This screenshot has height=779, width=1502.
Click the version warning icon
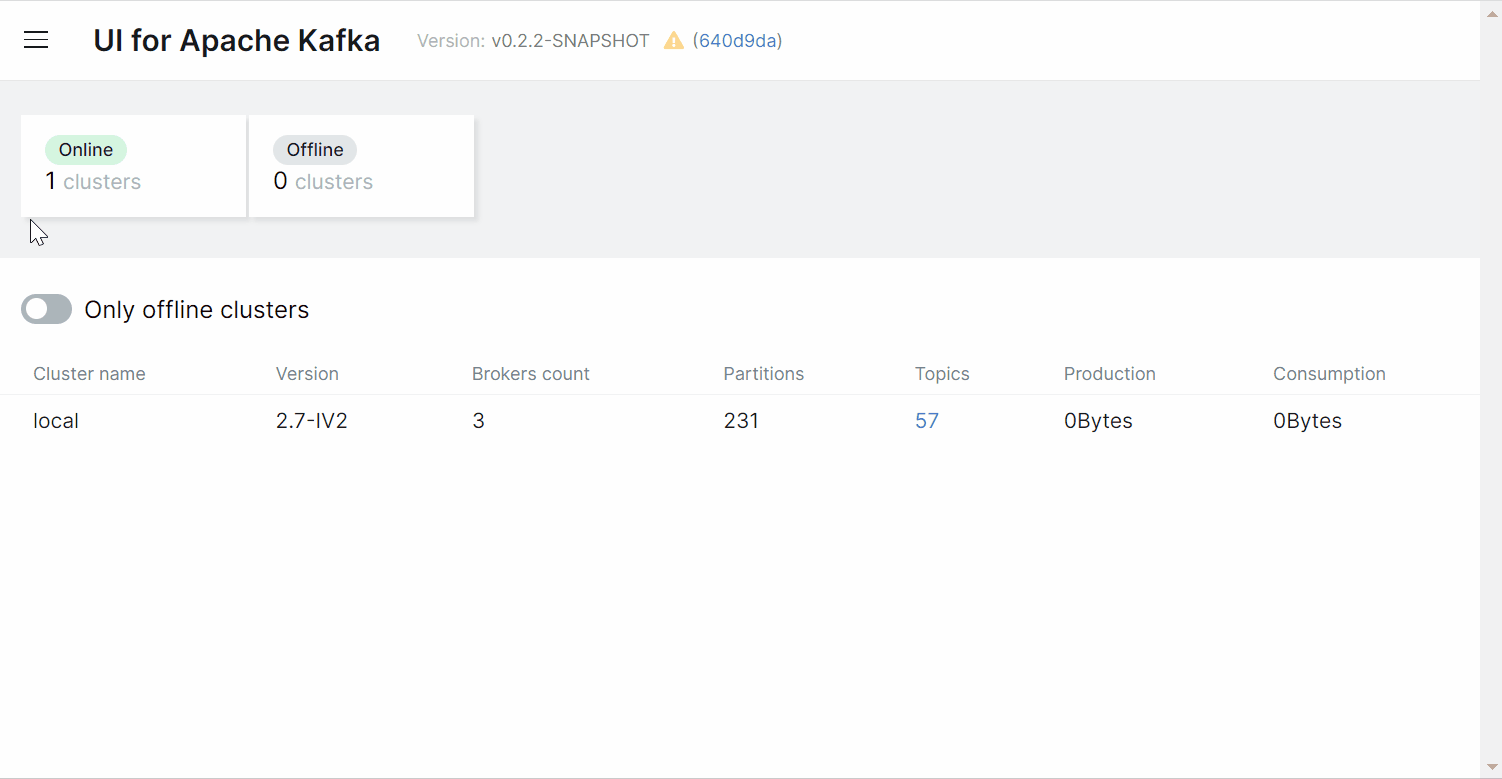coord(673,40)
